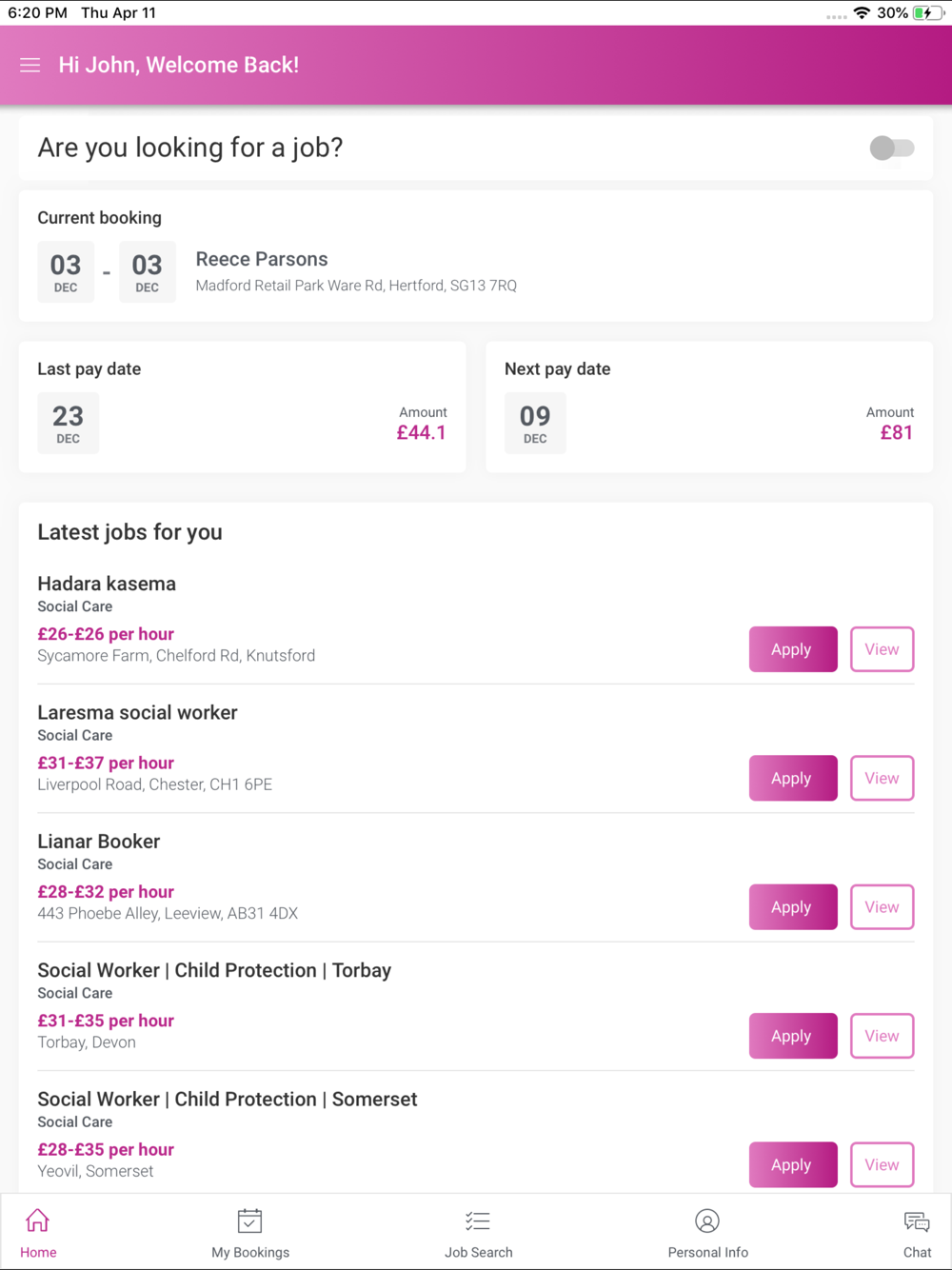Toggle the 'looking for a job' switch

tap(892, 148)
